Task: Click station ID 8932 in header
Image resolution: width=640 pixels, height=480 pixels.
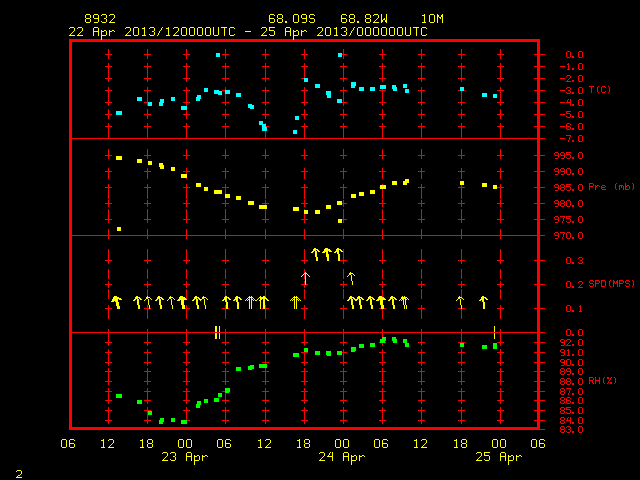Action: tap(100, 19)
